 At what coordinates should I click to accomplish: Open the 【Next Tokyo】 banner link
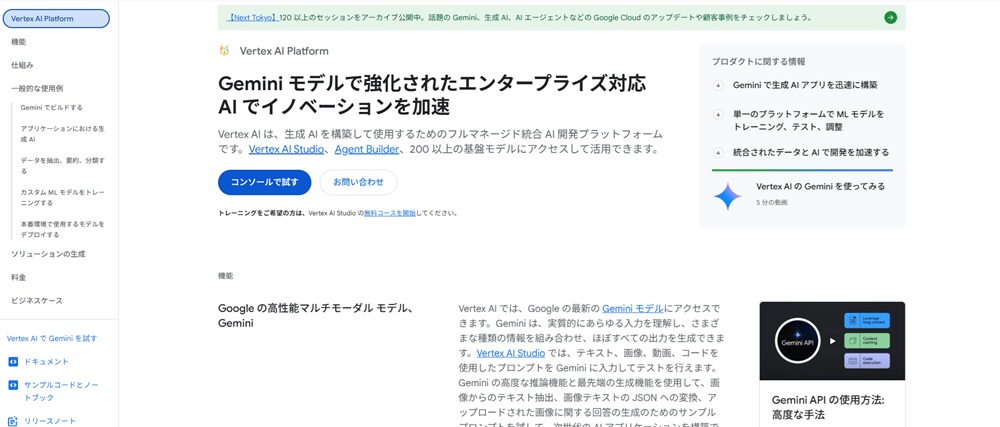[252, 18]
